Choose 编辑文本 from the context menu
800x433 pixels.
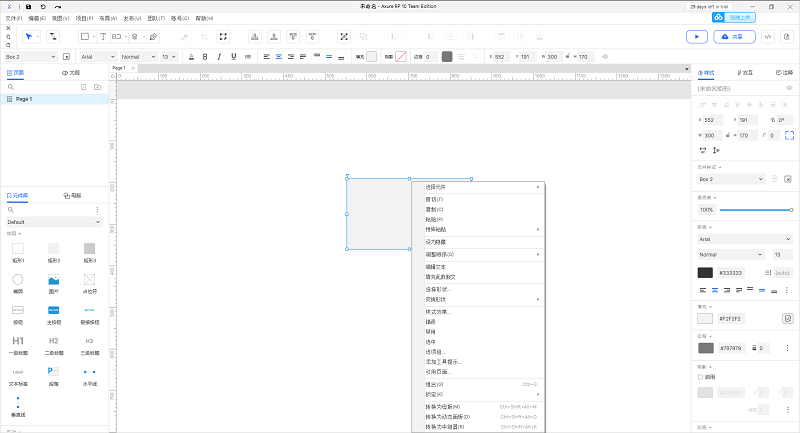tap(436, 266)
